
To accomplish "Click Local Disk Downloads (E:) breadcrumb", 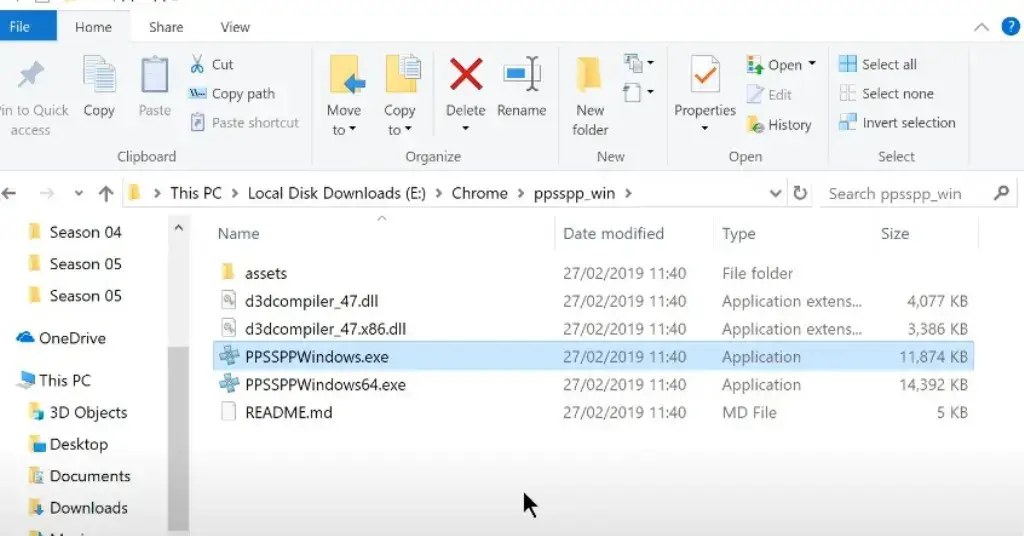I will pos(336,193).
